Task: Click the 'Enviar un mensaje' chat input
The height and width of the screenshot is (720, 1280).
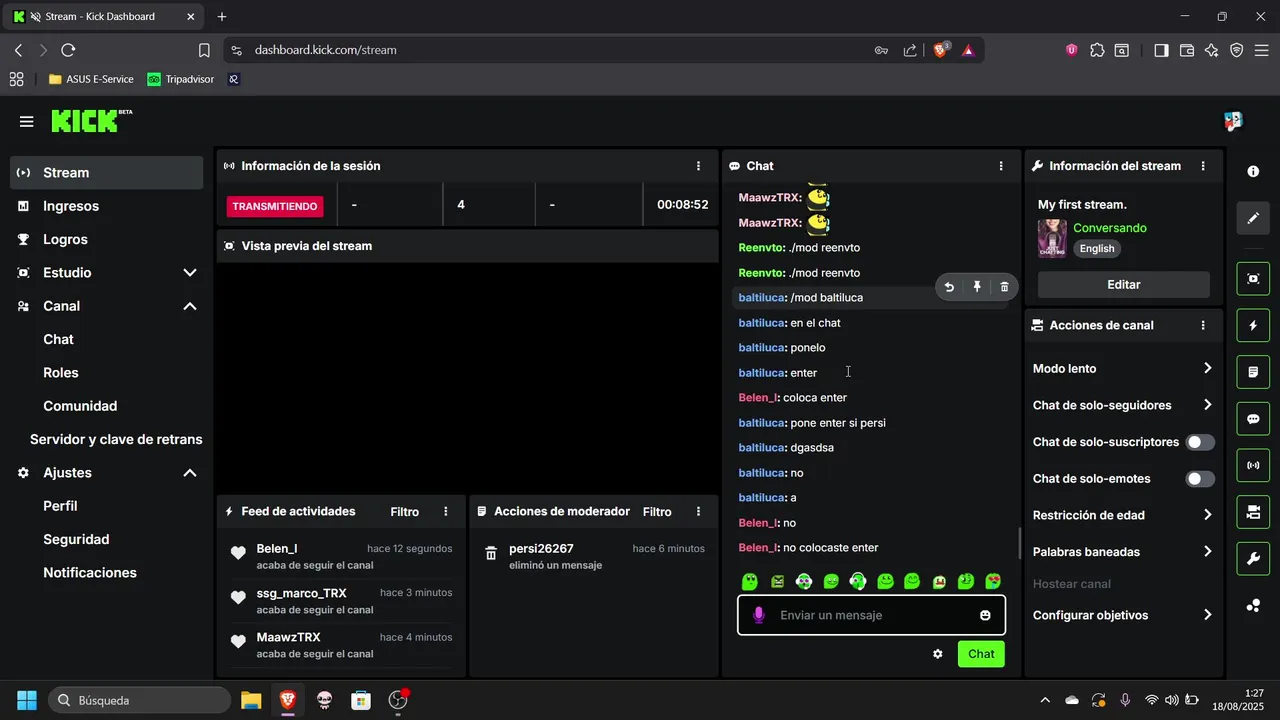Action: [x=871, y=615]
